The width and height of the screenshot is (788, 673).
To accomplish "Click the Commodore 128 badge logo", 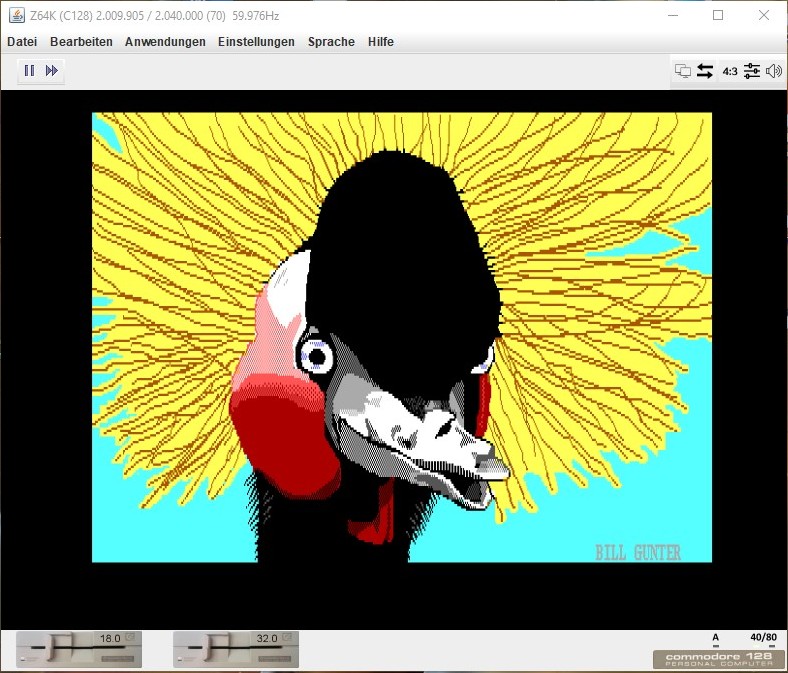I will click(x=719, y=659).
